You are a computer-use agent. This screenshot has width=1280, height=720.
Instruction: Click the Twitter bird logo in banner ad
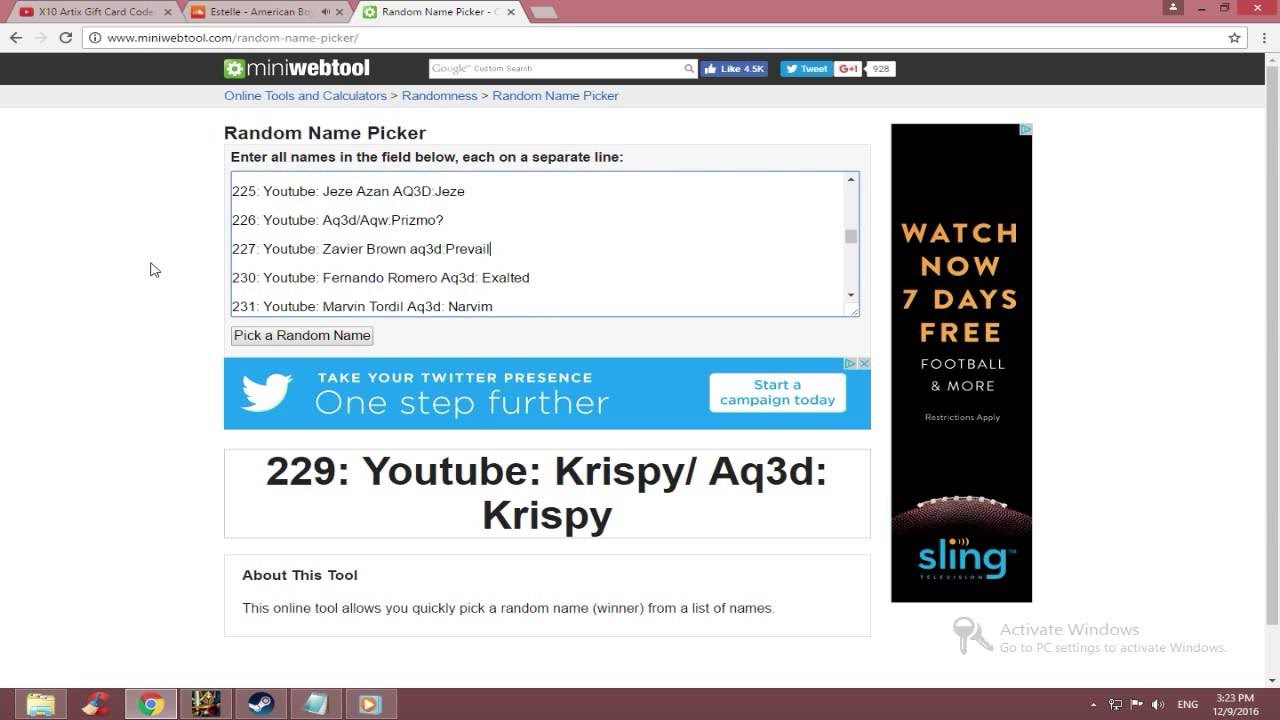267,393
